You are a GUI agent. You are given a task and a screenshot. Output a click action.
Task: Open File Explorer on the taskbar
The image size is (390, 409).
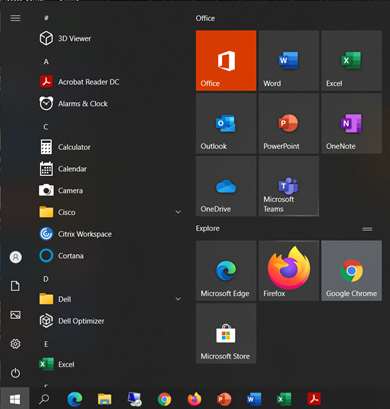tap(104, 399)
